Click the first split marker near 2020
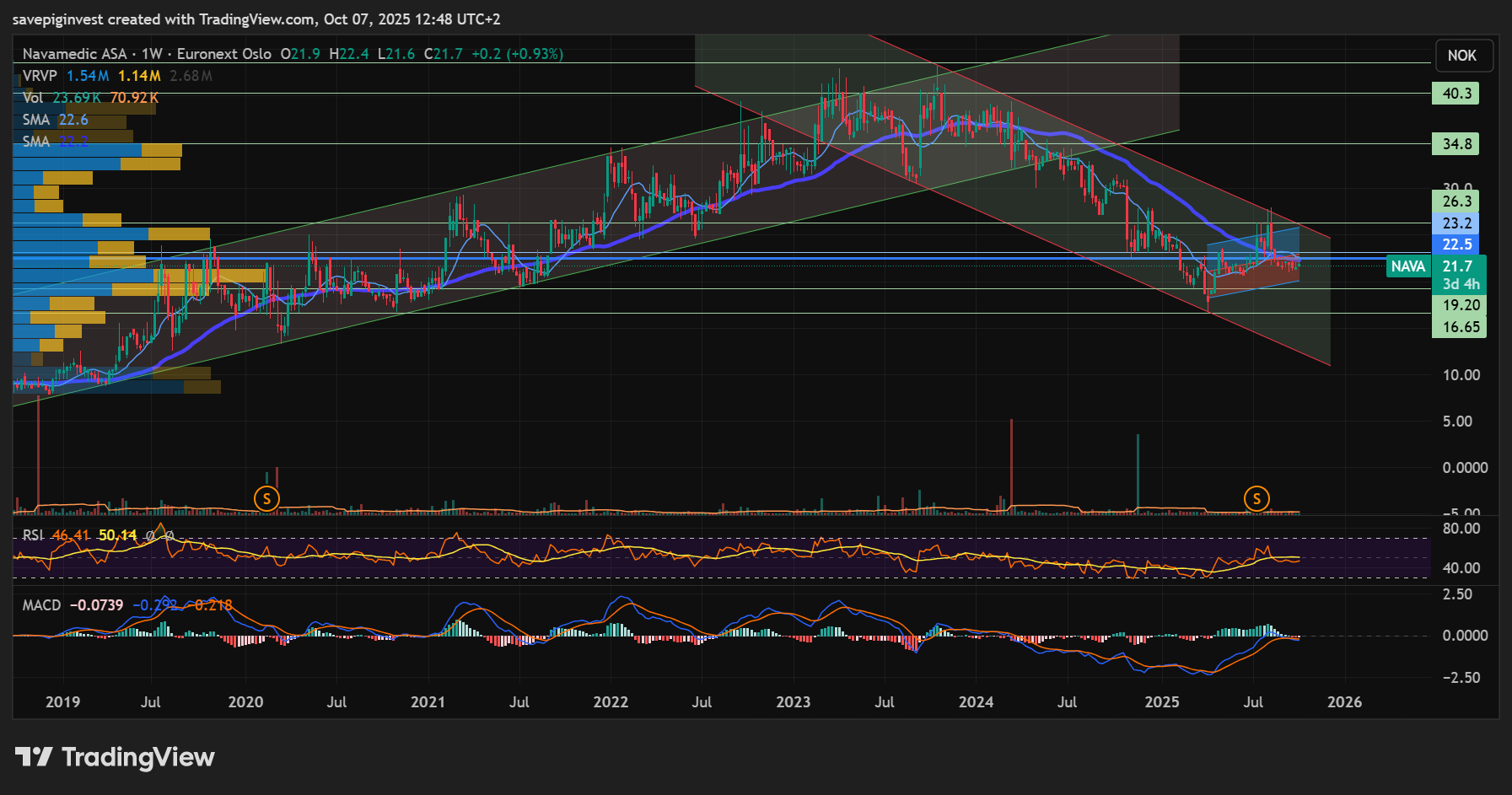1512x795 pixels. 266,498
